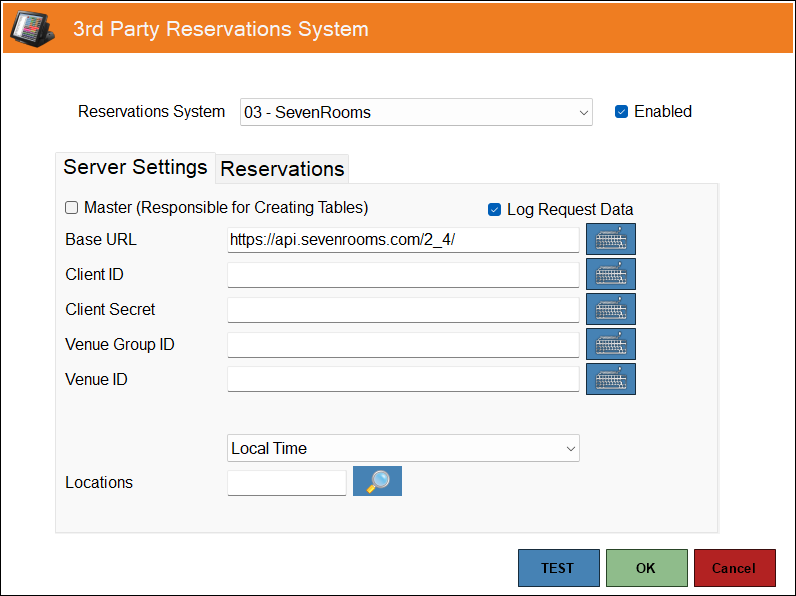This screenshot has height=596, width=796.
Task: Click the Locations text box
Action: pyautogui.click(x=287, y=483)
